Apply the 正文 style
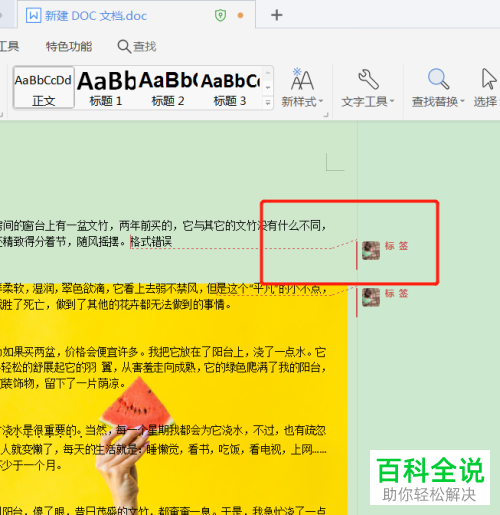The width and height of the screenshot is (500, 515). tap(44, 88)
